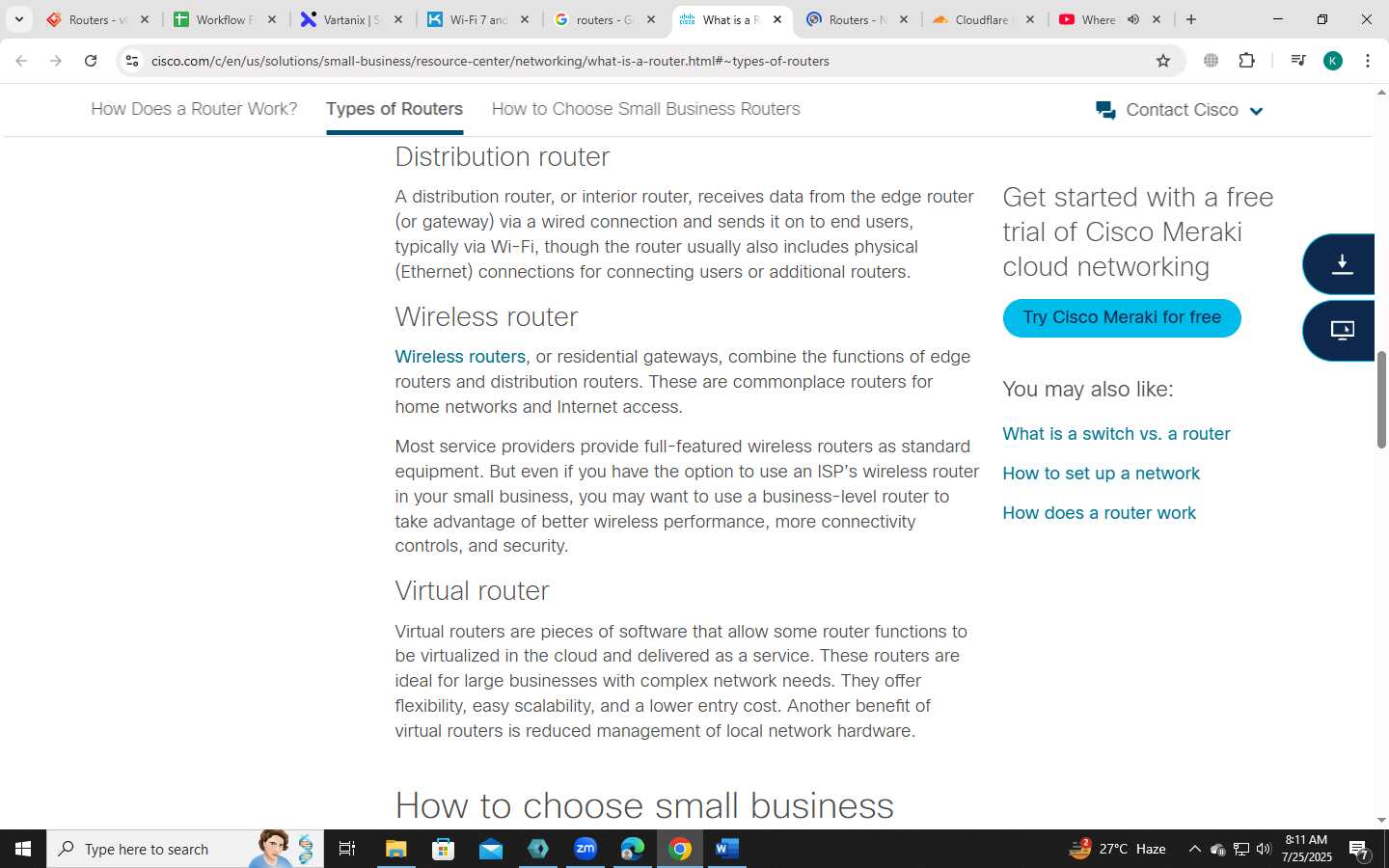Viewport: 1389px width, 868px height.
Task: Open Chrome three-dot menu
Action: click(1368, 61)
